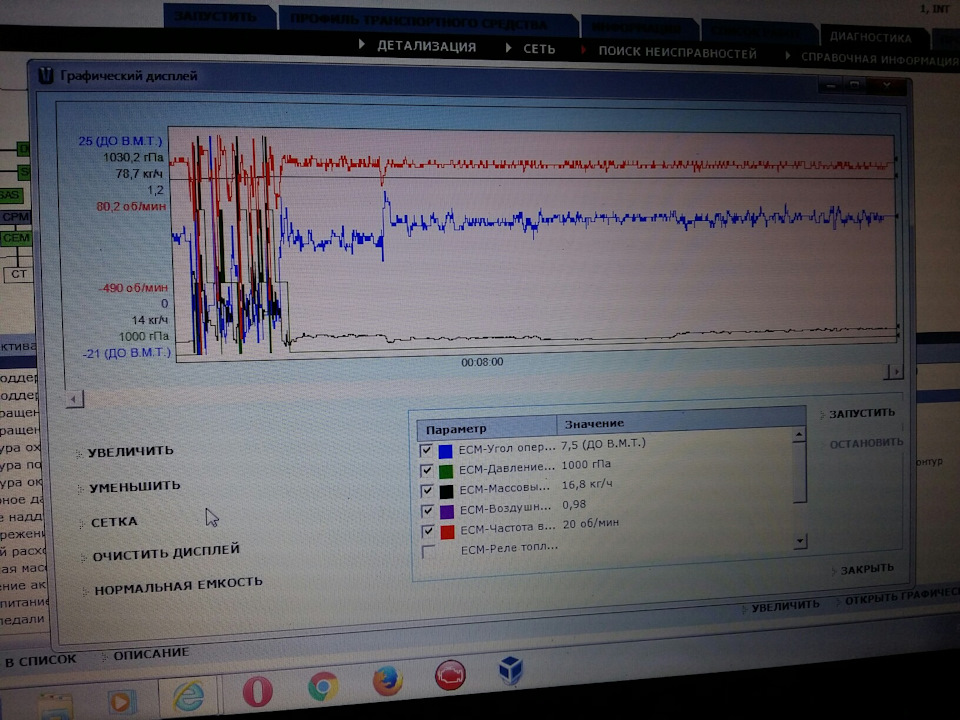Click axis label -490 об/мин
Screen dimensions: 960x720
133,287
